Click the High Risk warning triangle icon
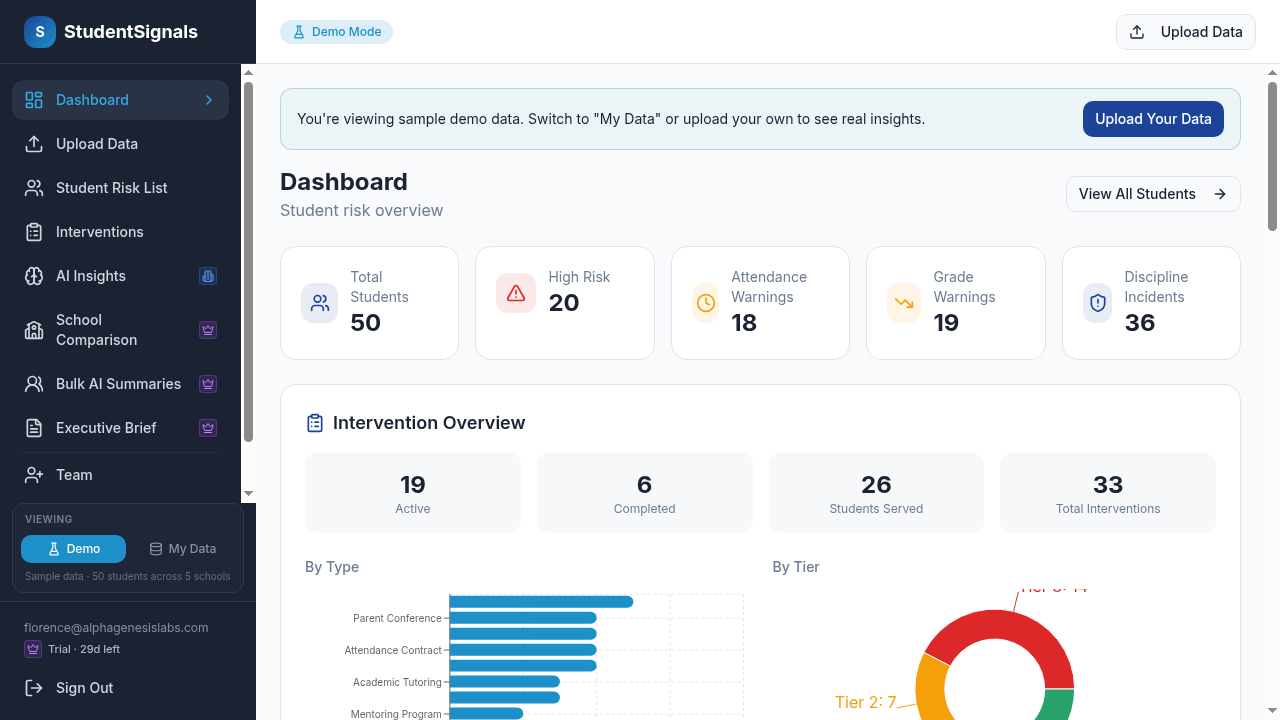 [x=516, y=293]
